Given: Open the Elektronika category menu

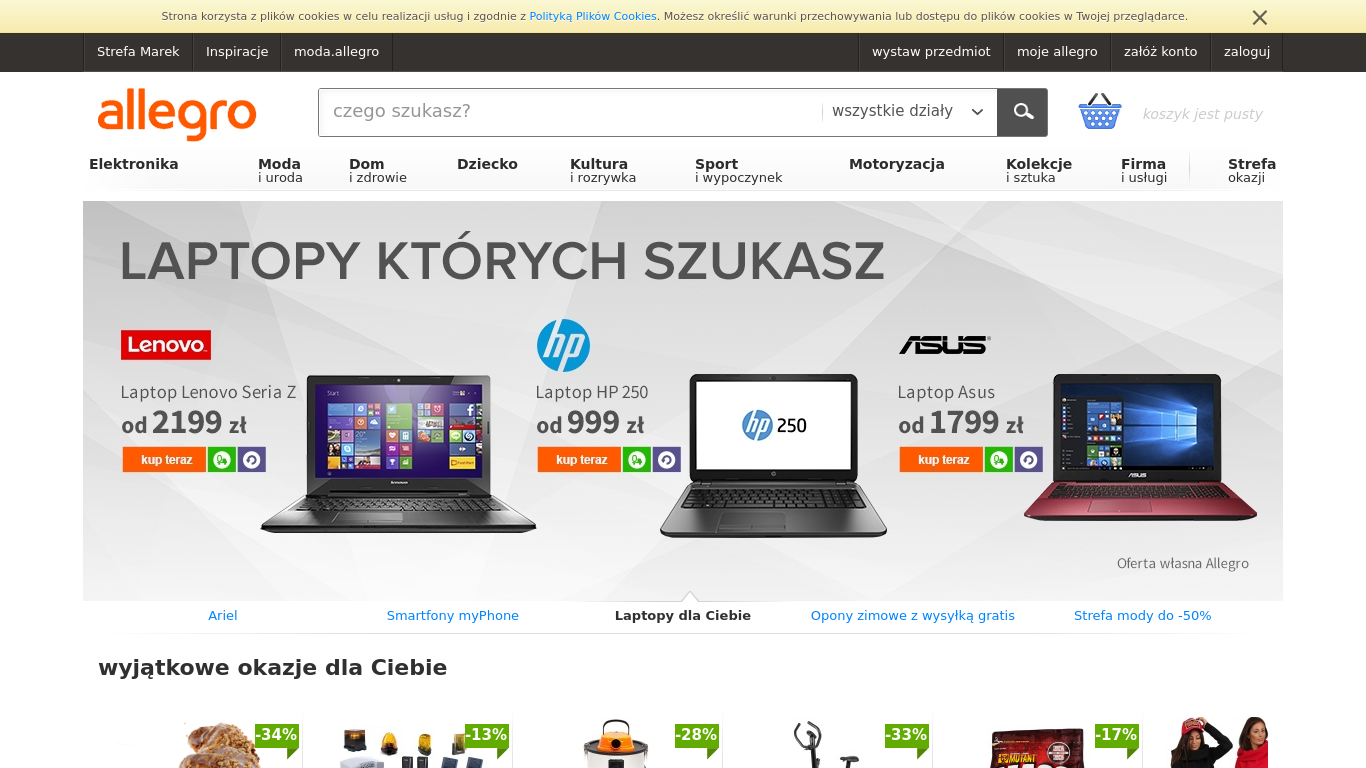Looking at the screenshot, I should point(134,164).
